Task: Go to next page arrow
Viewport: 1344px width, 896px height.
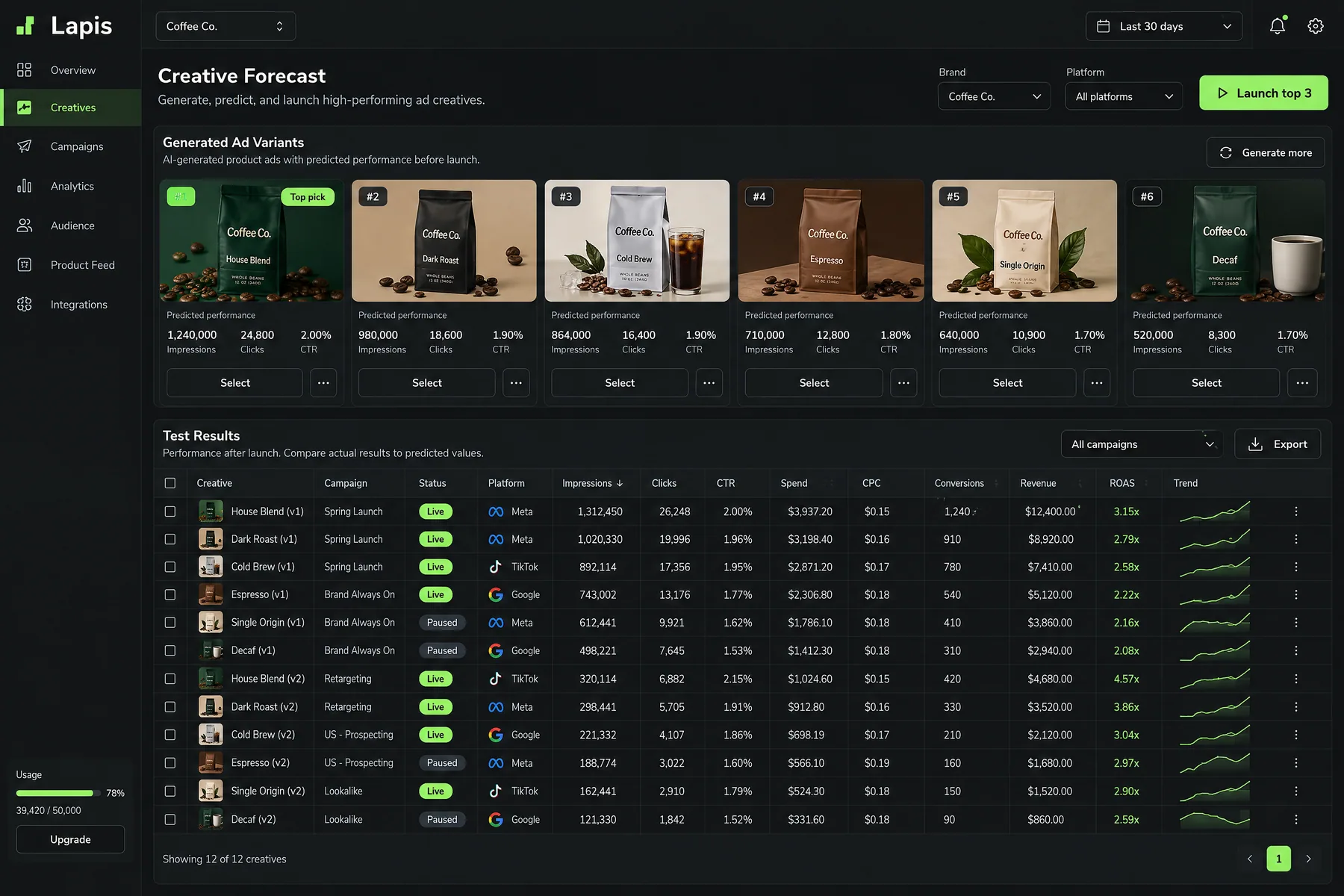Action: pyautogui.click(x=1308, y=859)
